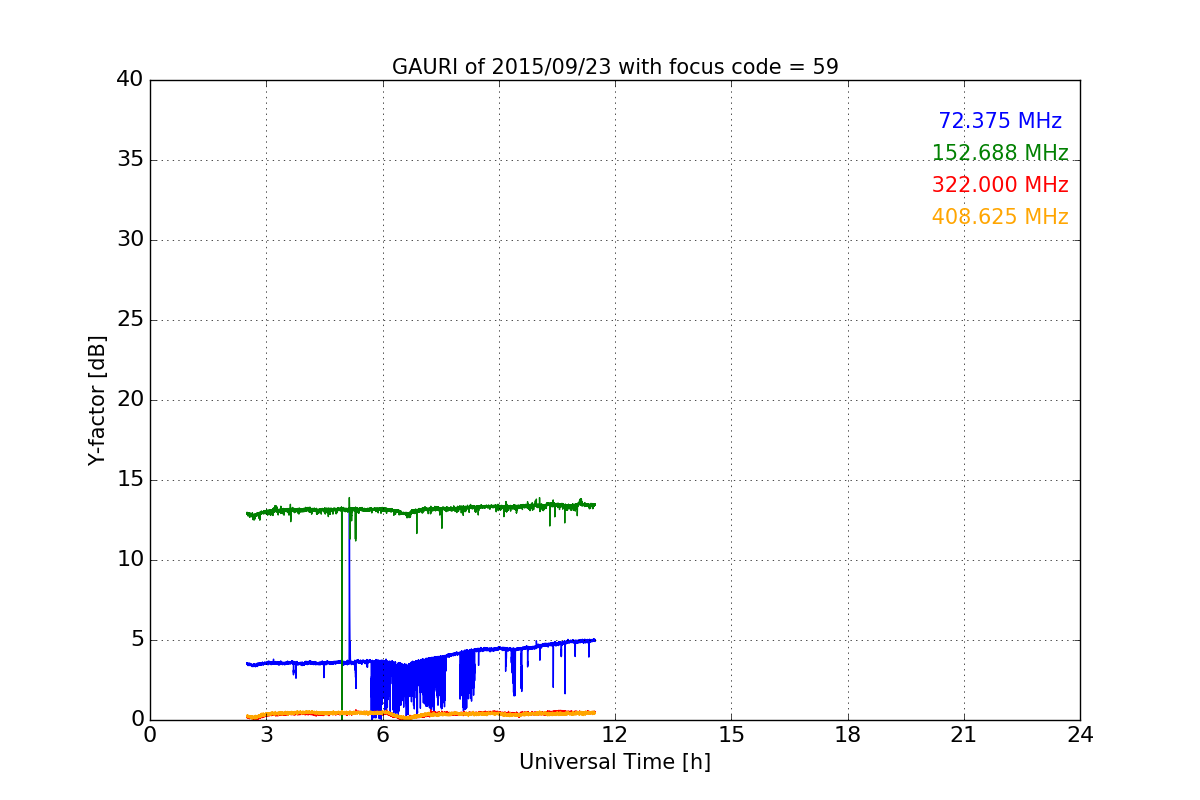This screenshot has width=1200, height=800.
Task: Click x-axis tick label 6
Action: tap(383, 735)
